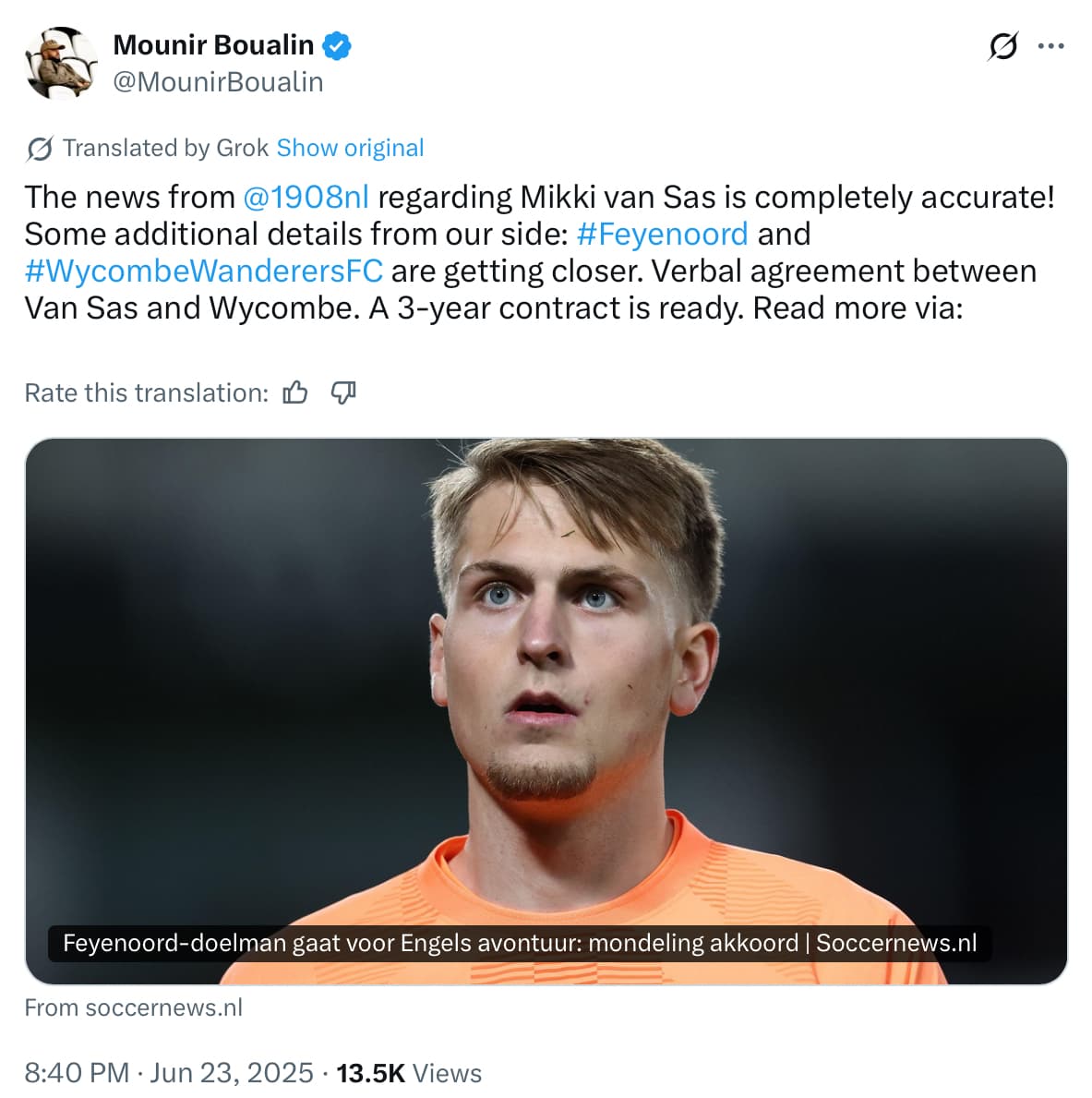This screenshot has height=1098, width=1092.
Task: Click the 'Translated by Grok' label
Action: [x=165, y=148]
